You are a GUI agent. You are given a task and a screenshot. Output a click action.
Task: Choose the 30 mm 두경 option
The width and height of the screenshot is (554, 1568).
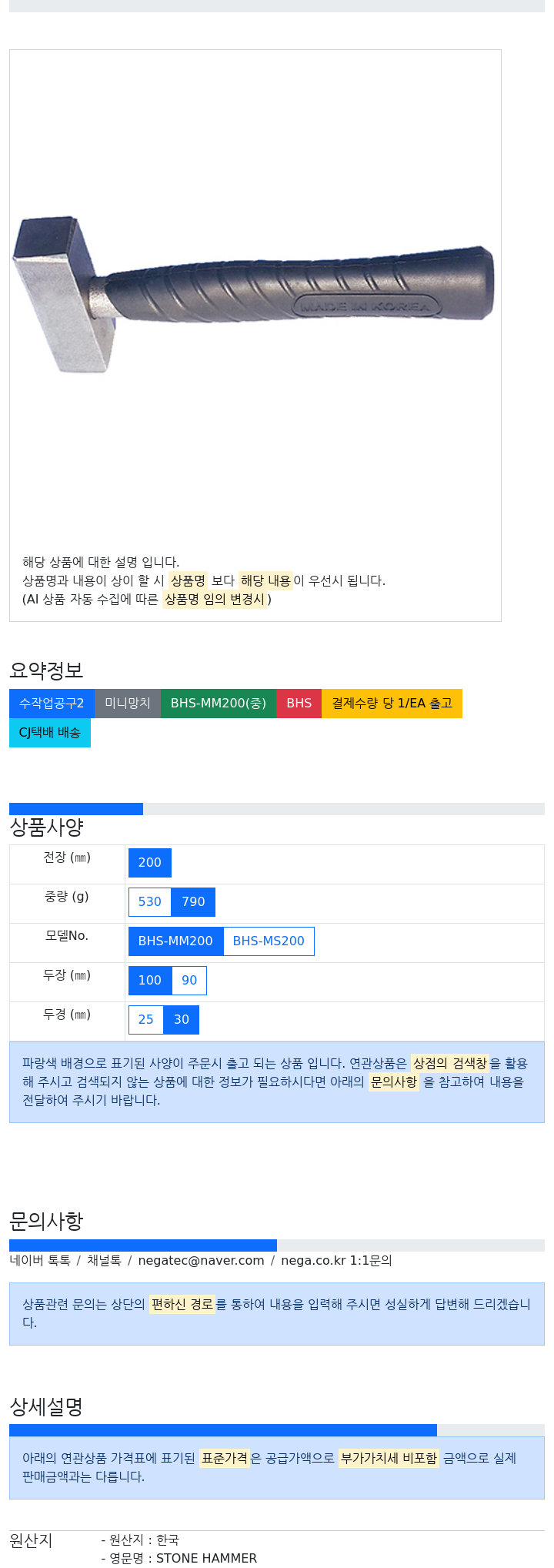[x=182, y=1020]
